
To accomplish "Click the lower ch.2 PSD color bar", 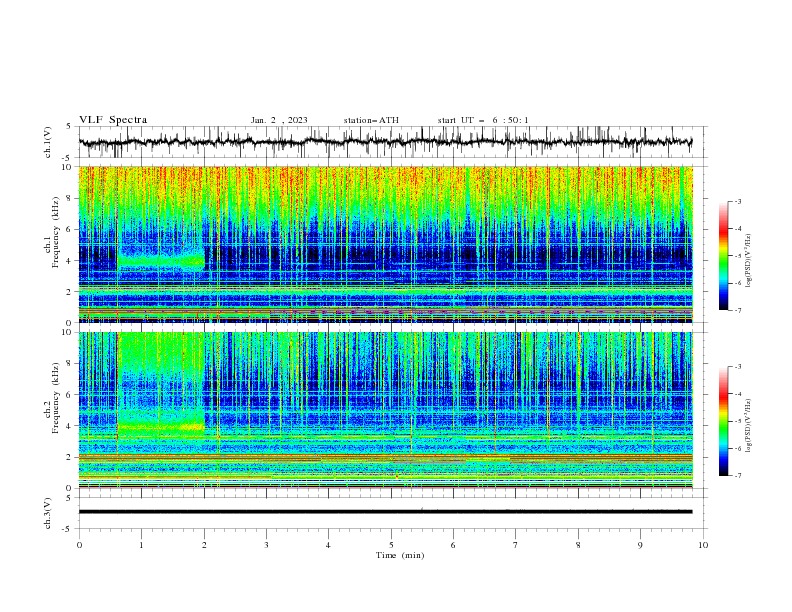I will click(723, 421).
